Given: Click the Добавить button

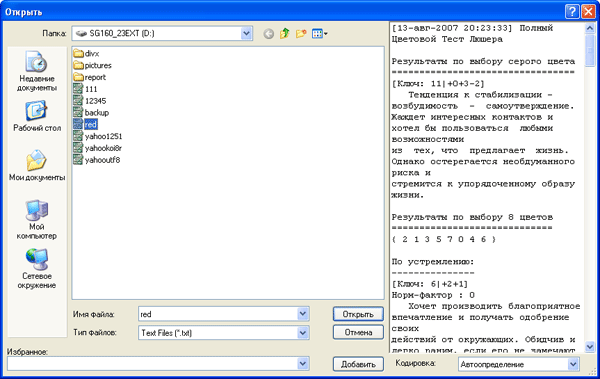Looking at the screenshot, I should pyautogui.click(x=358, y=364).
